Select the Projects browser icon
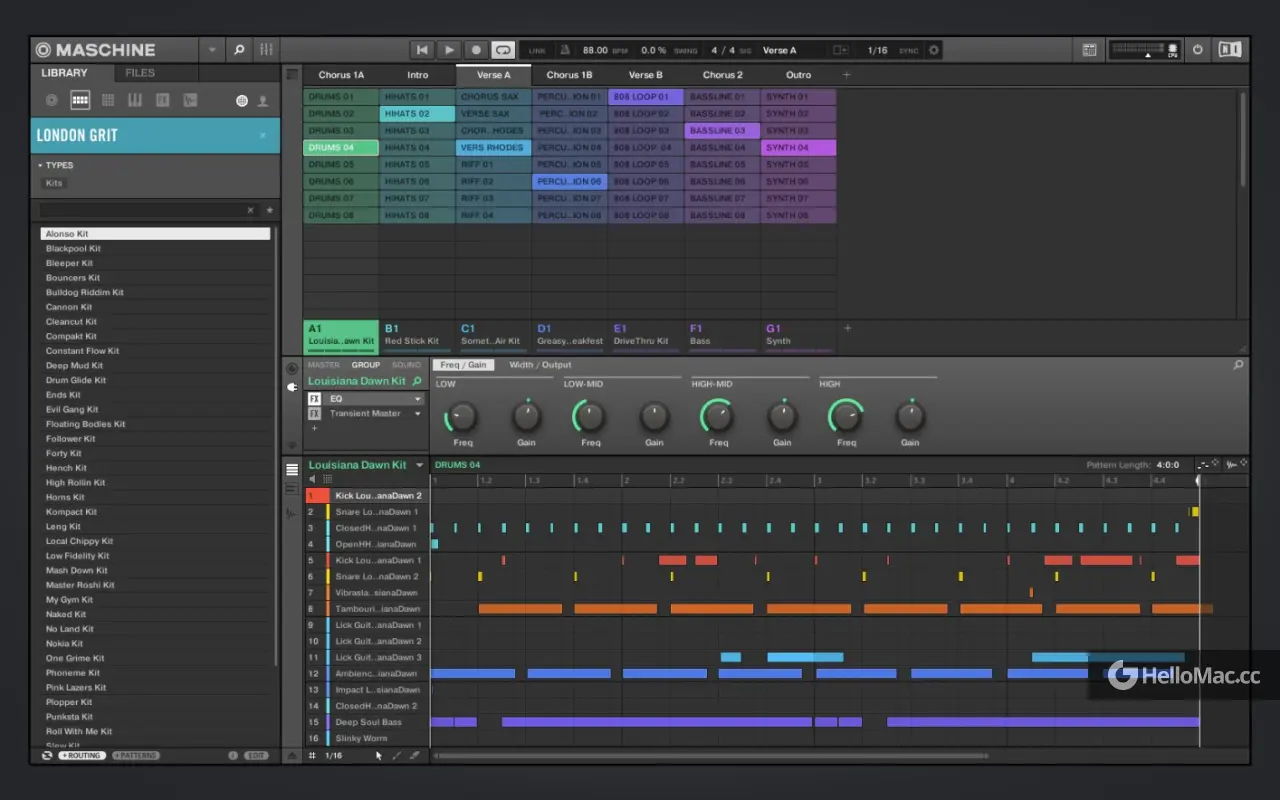Image resolution: width=1280 pixels, height=800 pixels. coord(52,101)
